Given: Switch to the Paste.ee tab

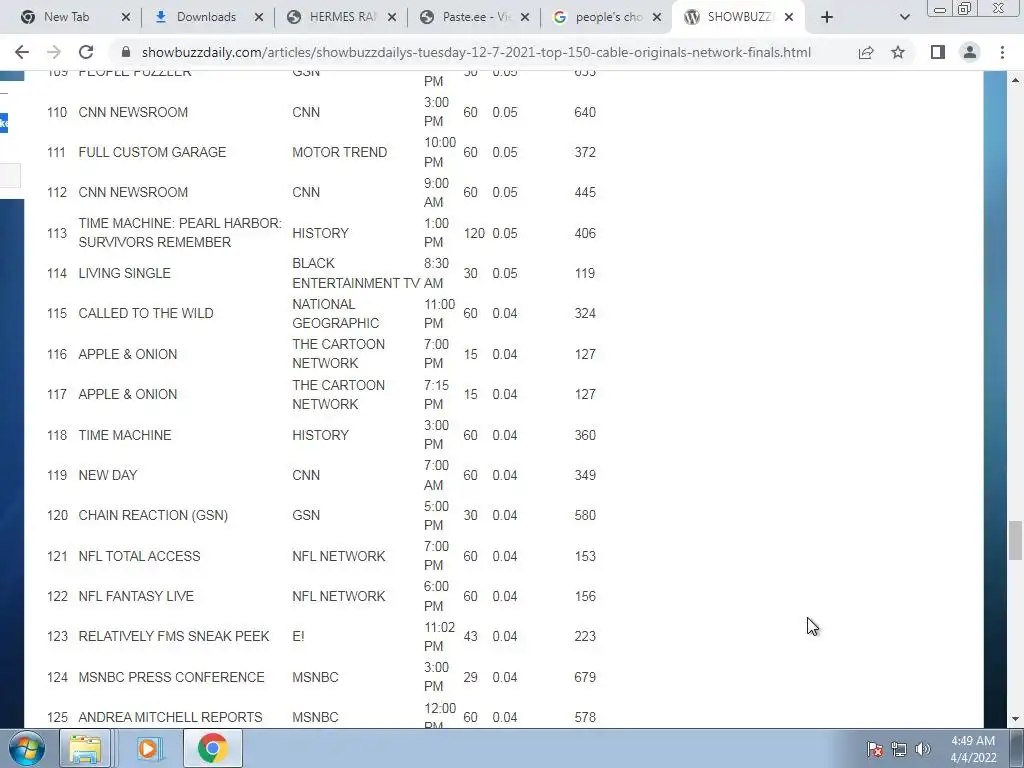Looking at the screenshot, I should point(473,17).
